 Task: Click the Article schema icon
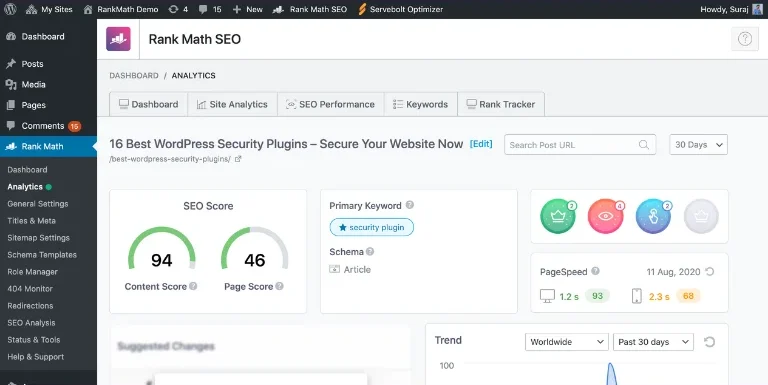(335, 269)
